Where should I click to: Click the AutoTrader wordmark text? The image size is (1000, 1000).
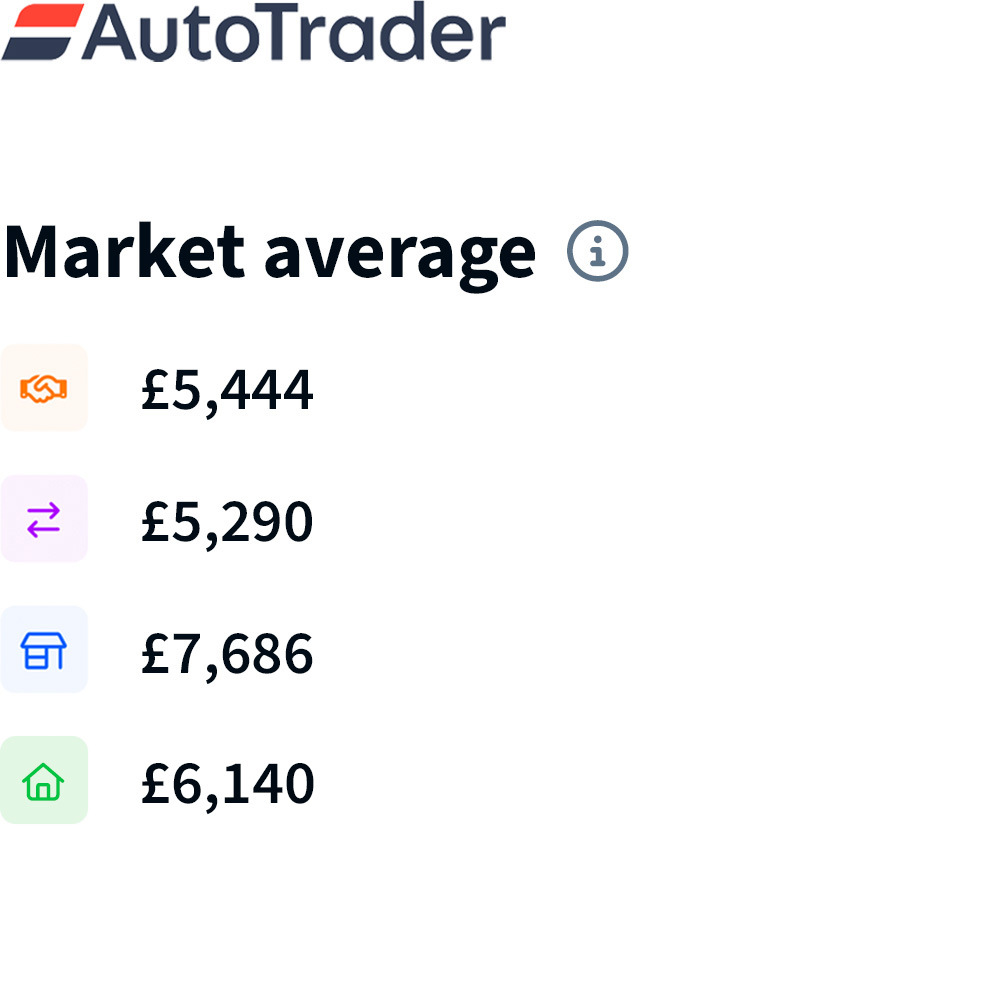coord(293,32)
